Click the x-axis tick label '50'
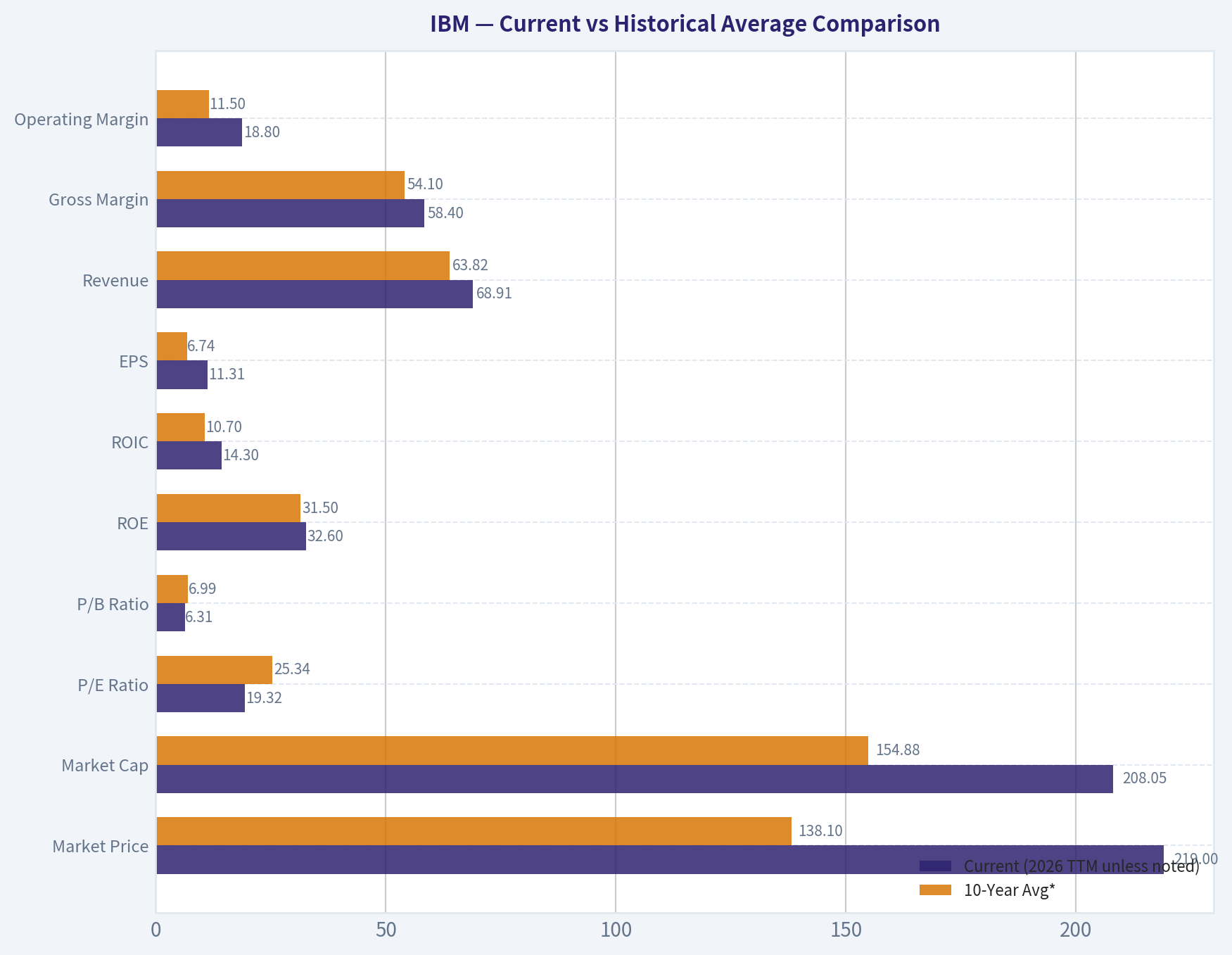Screen dimensions: 1232x955 pos(386,930)
